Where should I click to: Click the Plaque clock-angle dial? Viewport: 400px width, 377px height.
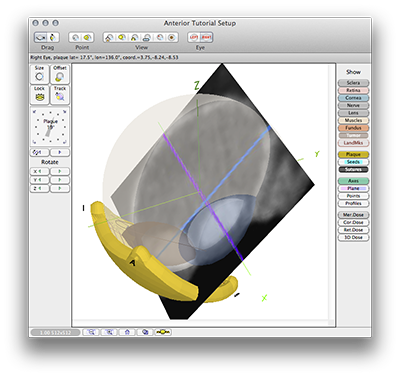[x=50, y=127]
